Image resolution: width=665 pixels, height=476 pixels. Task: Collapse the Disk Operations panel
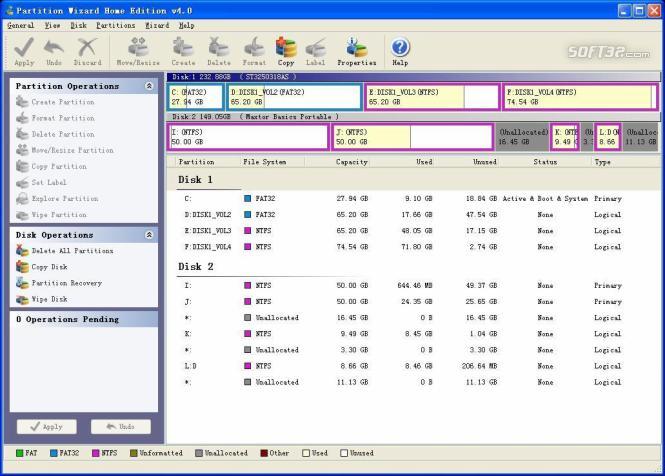coord(149,235)
